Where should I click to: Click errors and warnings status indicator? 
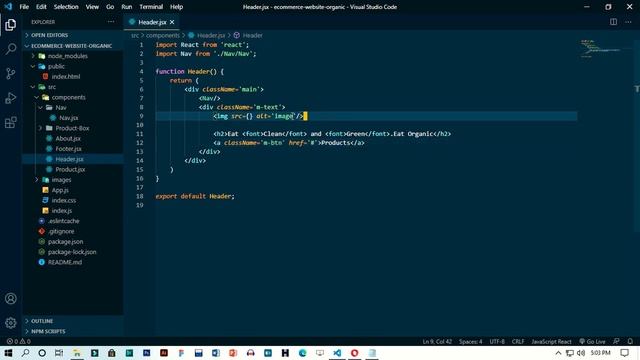pos(18,341)
